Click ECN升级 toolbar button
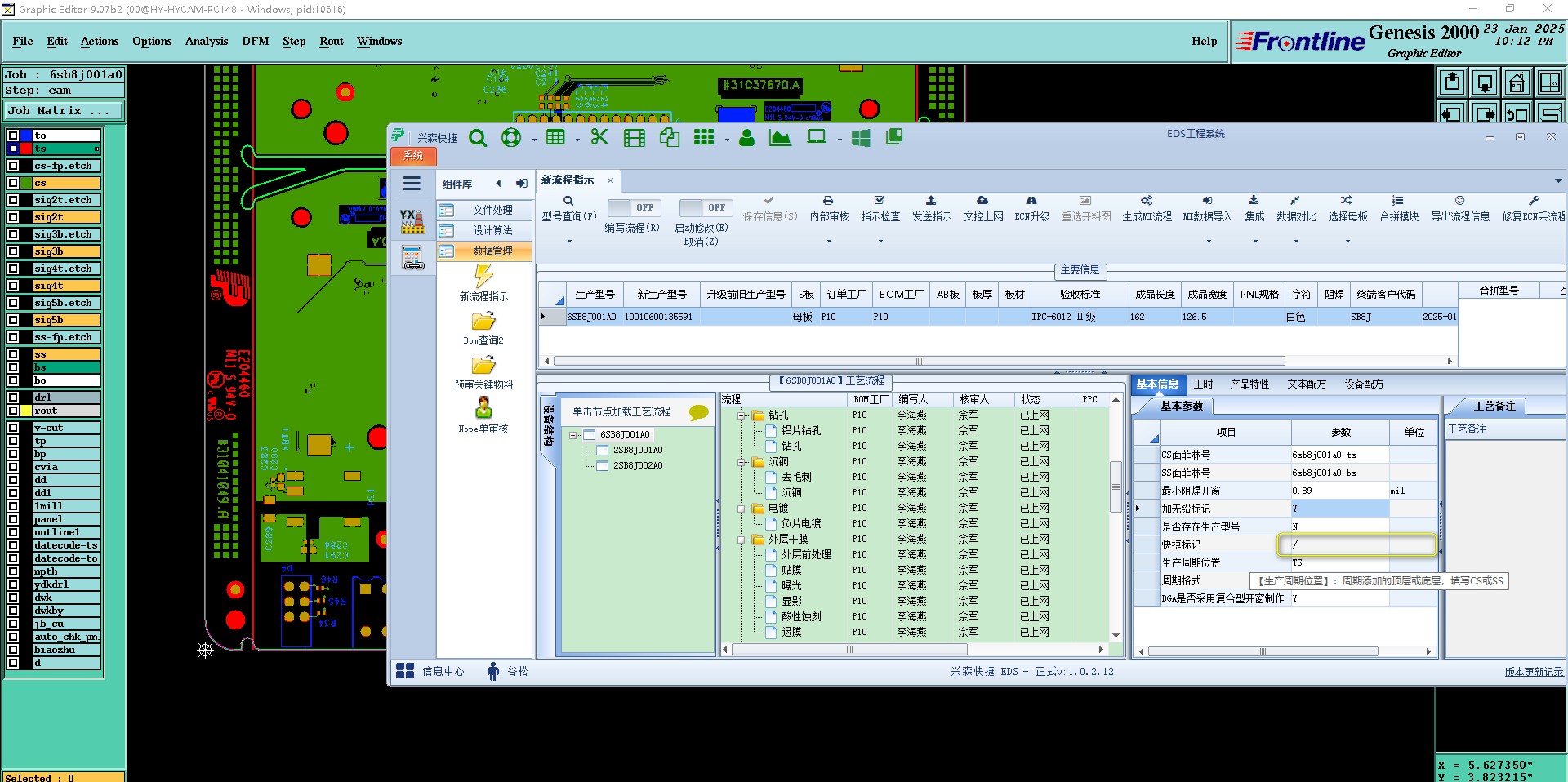 click(x=1032, y=209)
